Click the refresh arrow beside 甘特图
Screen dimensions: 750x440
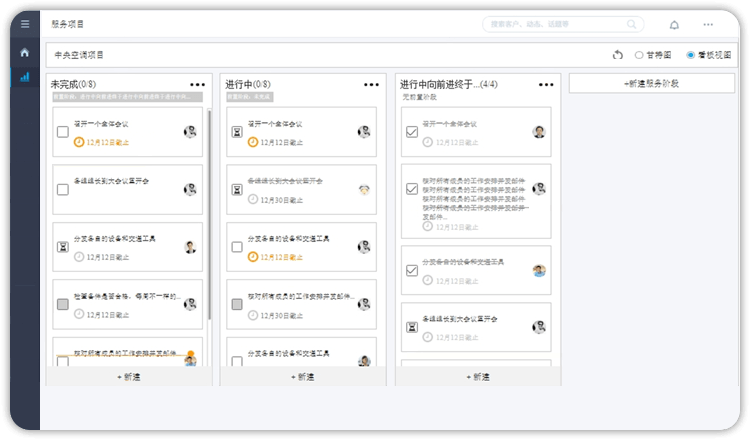point(618,55)
